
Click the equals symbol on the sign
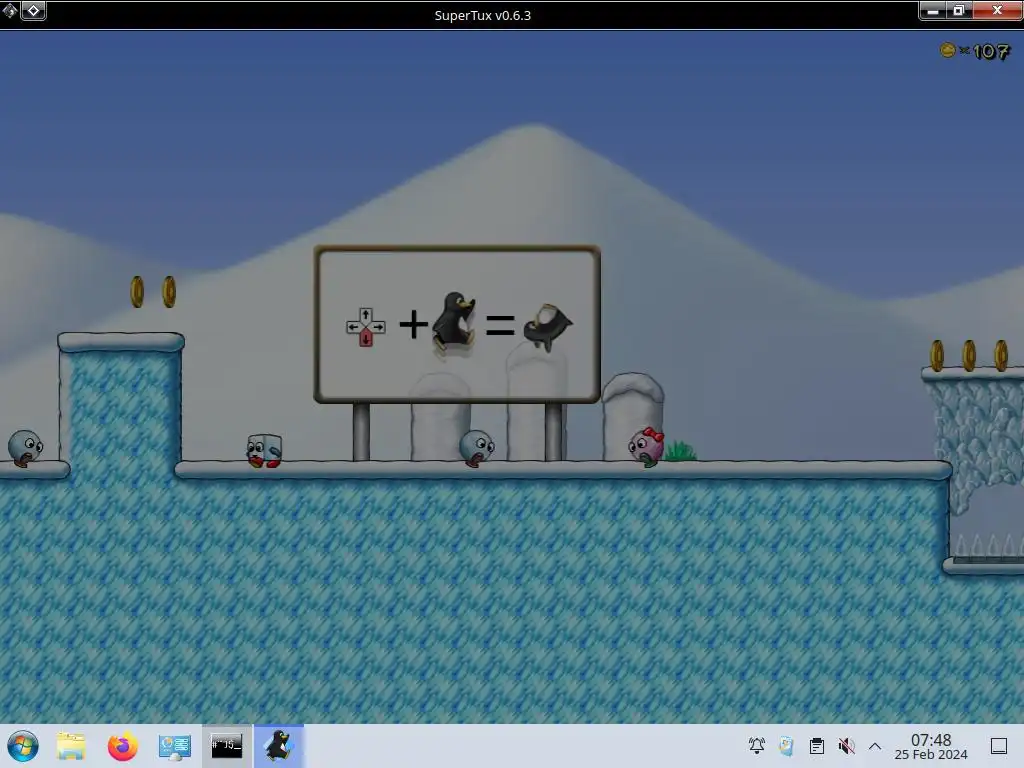(x=500, y=325)
